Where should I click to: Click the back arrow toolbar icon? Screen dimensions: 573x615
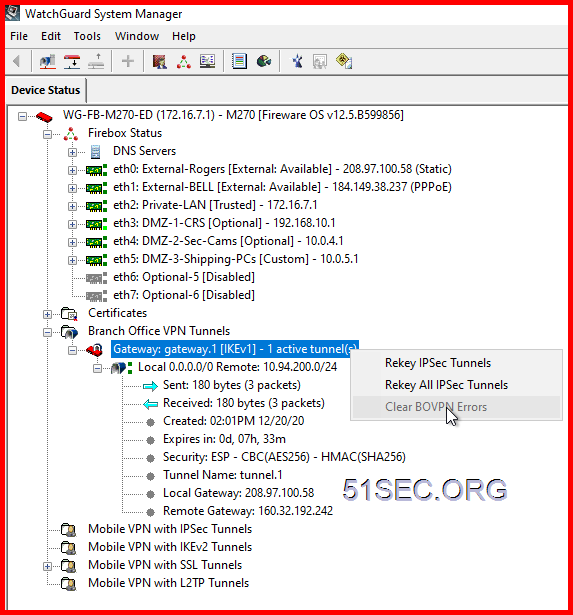pyautogui.click(x=16, y=61)
